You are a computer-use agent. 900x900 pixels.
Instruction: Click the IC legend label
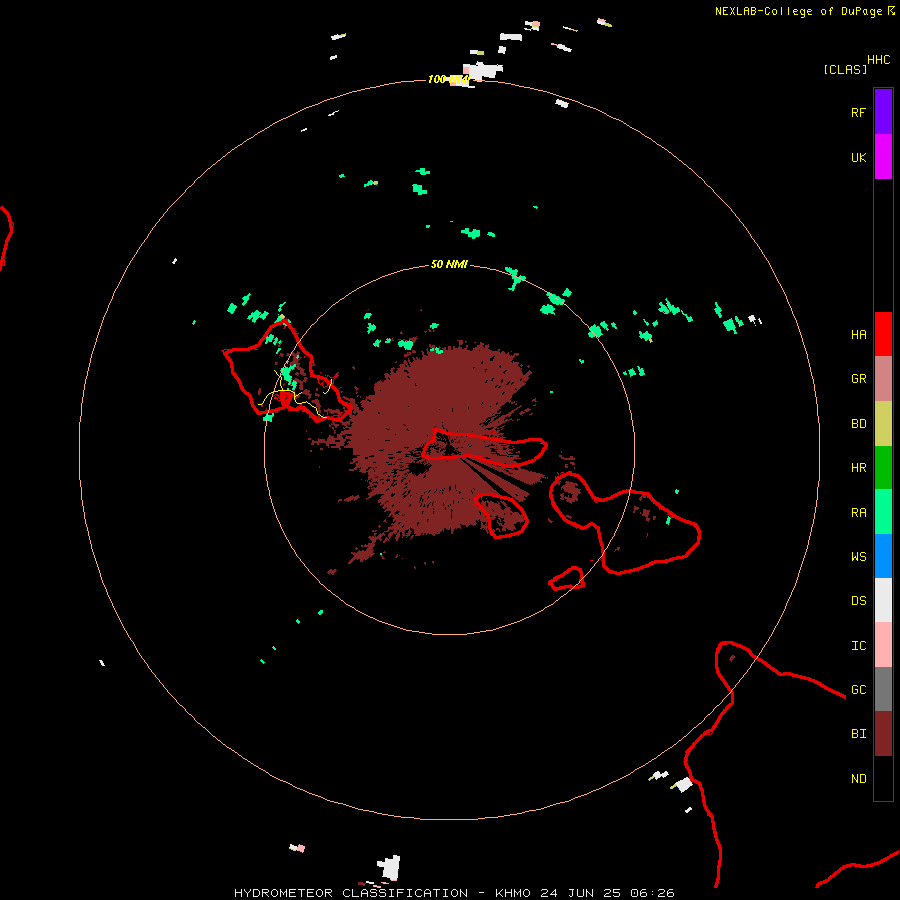click(858, 646)
